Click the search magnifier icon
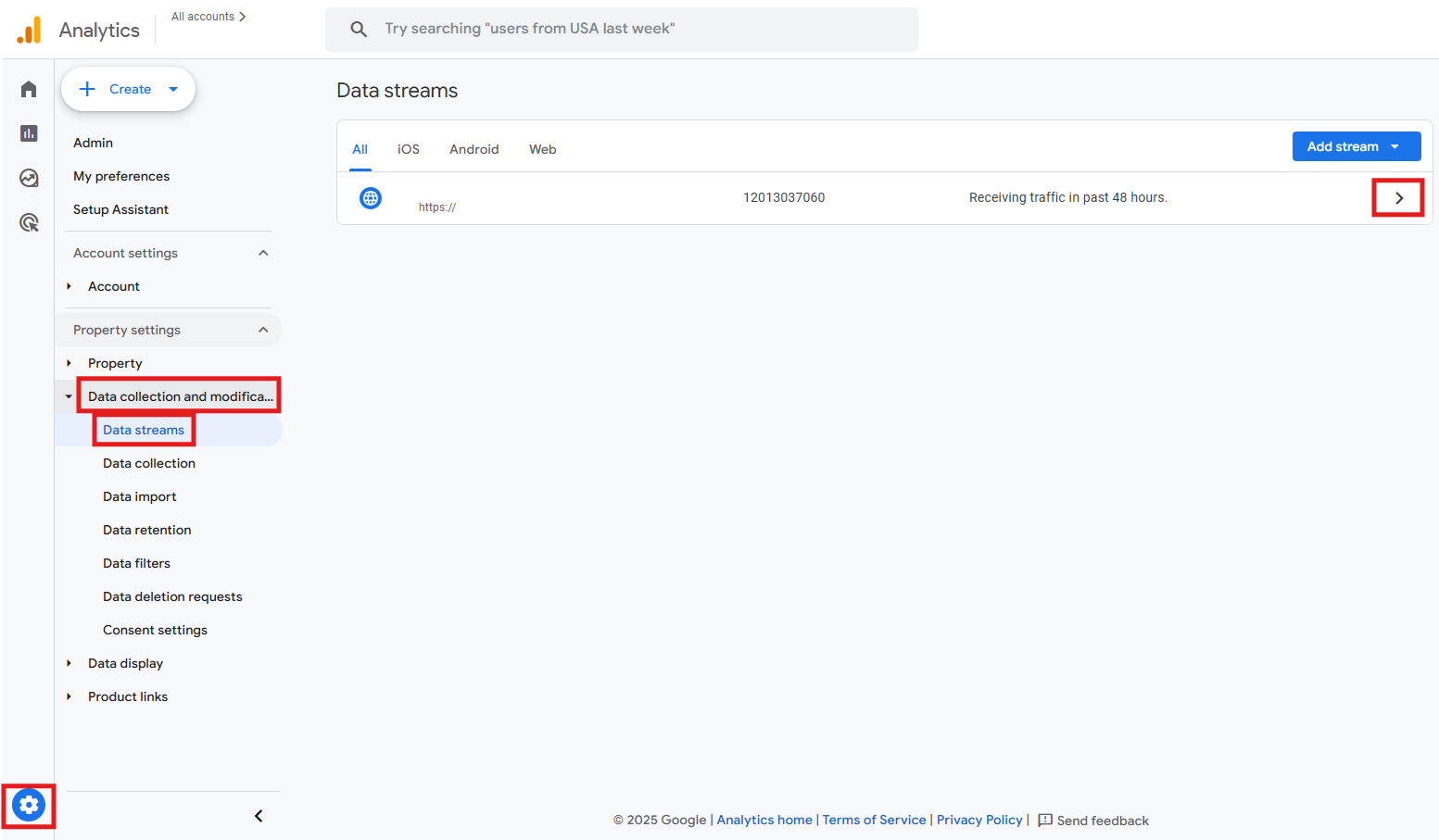 [x=359, y=29]
